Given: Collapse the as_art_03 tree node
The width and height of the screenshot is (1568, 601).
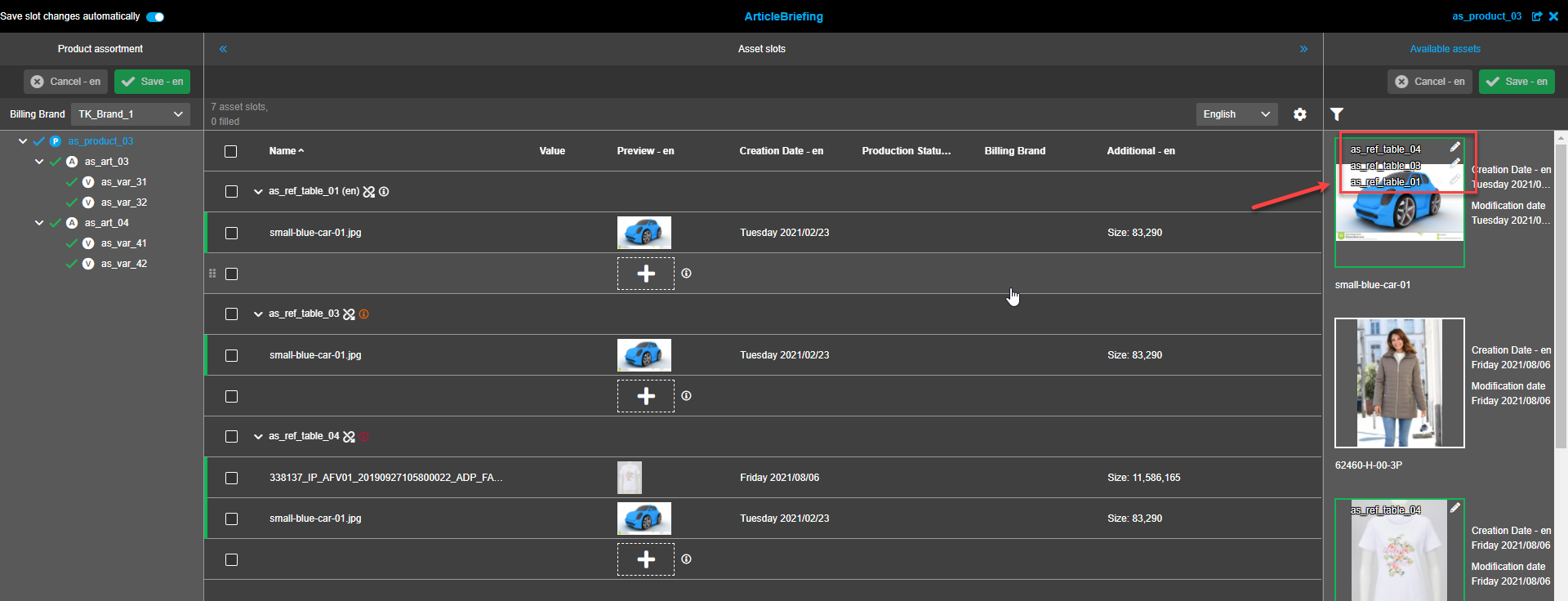Looking at the screenshot, I should [39, 162].
